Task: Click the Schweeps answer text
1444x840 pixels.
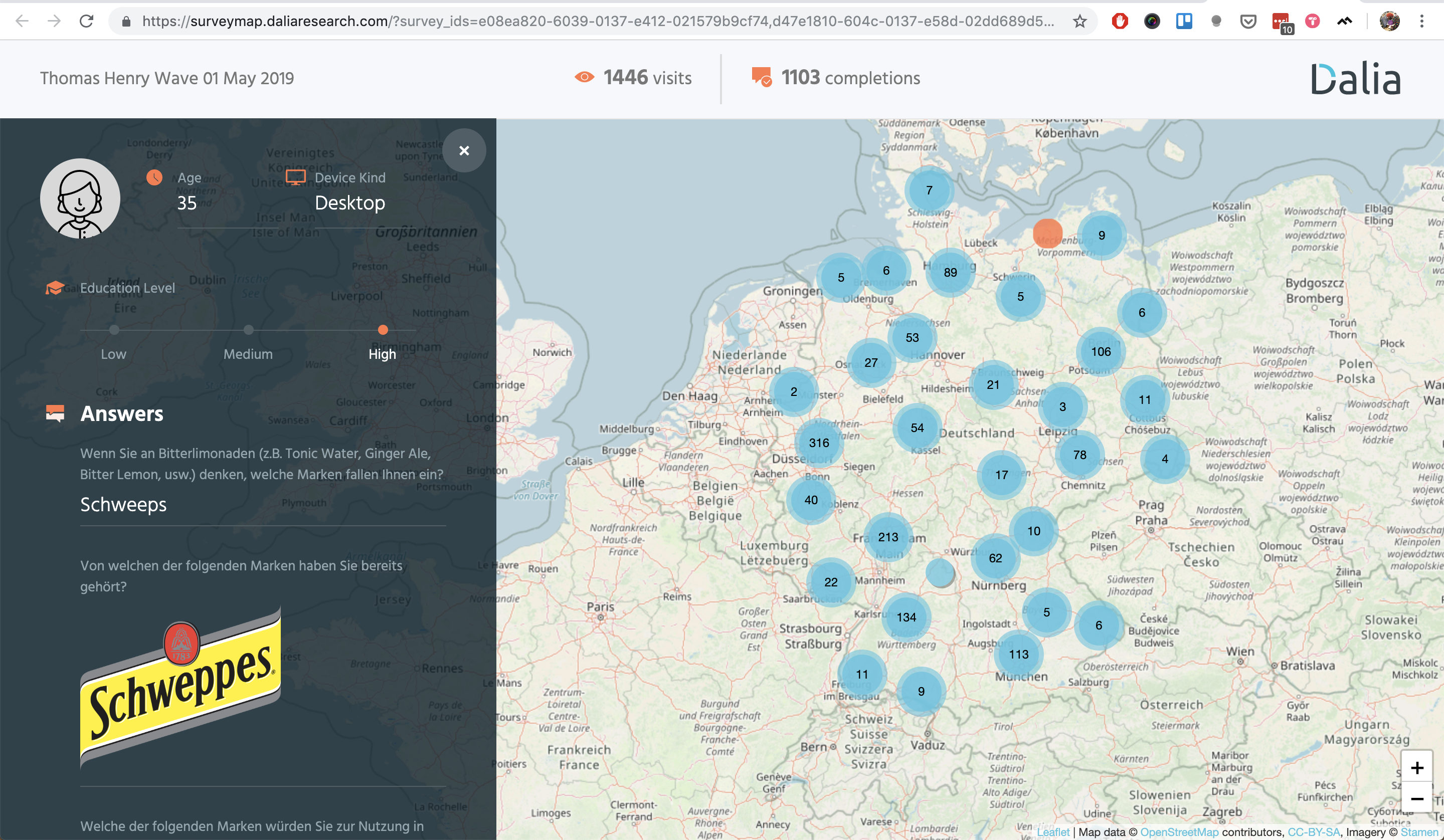Action: pos(123,504)
